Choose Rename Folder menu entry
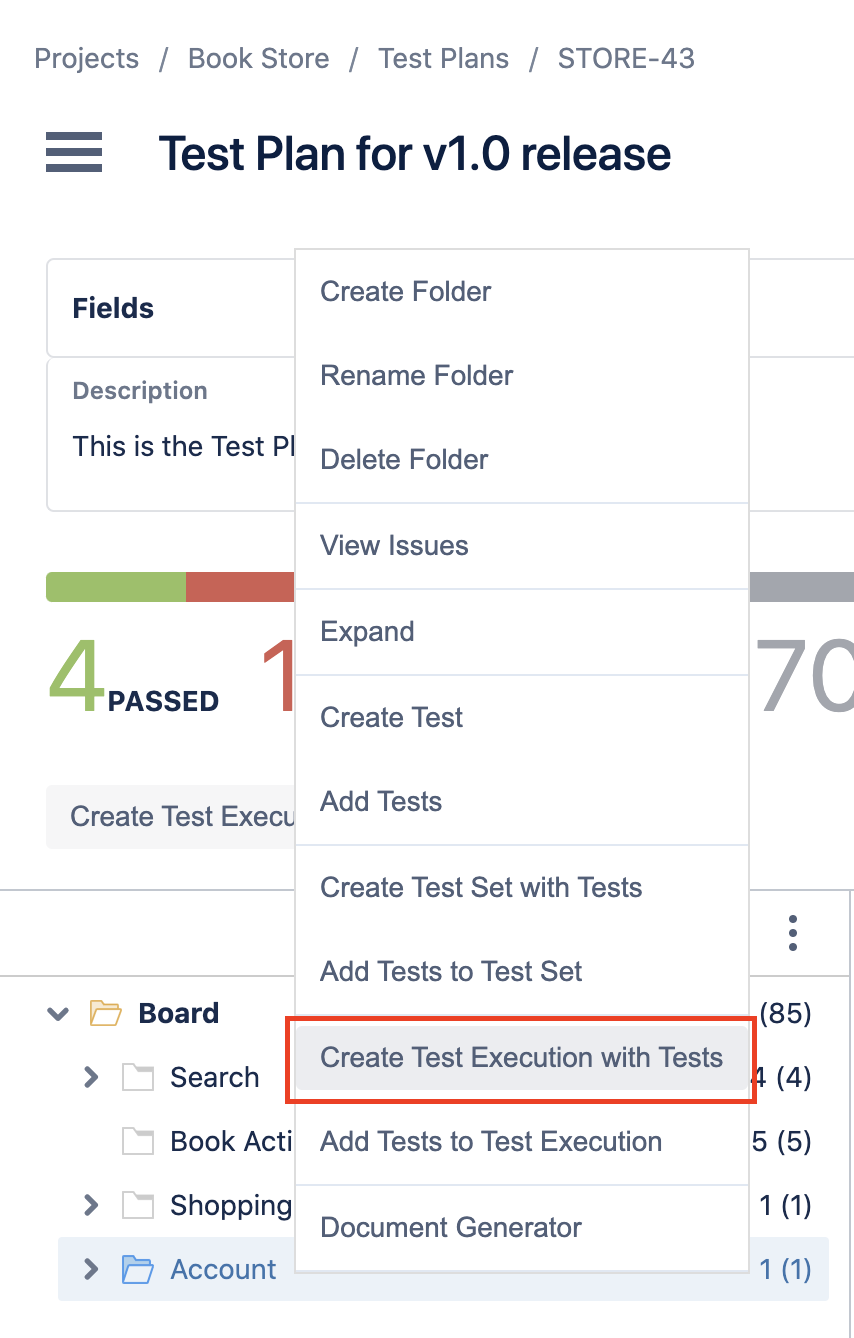This screenshot has width=854, height=1338. pyautogui.click(x=521, y=376)
